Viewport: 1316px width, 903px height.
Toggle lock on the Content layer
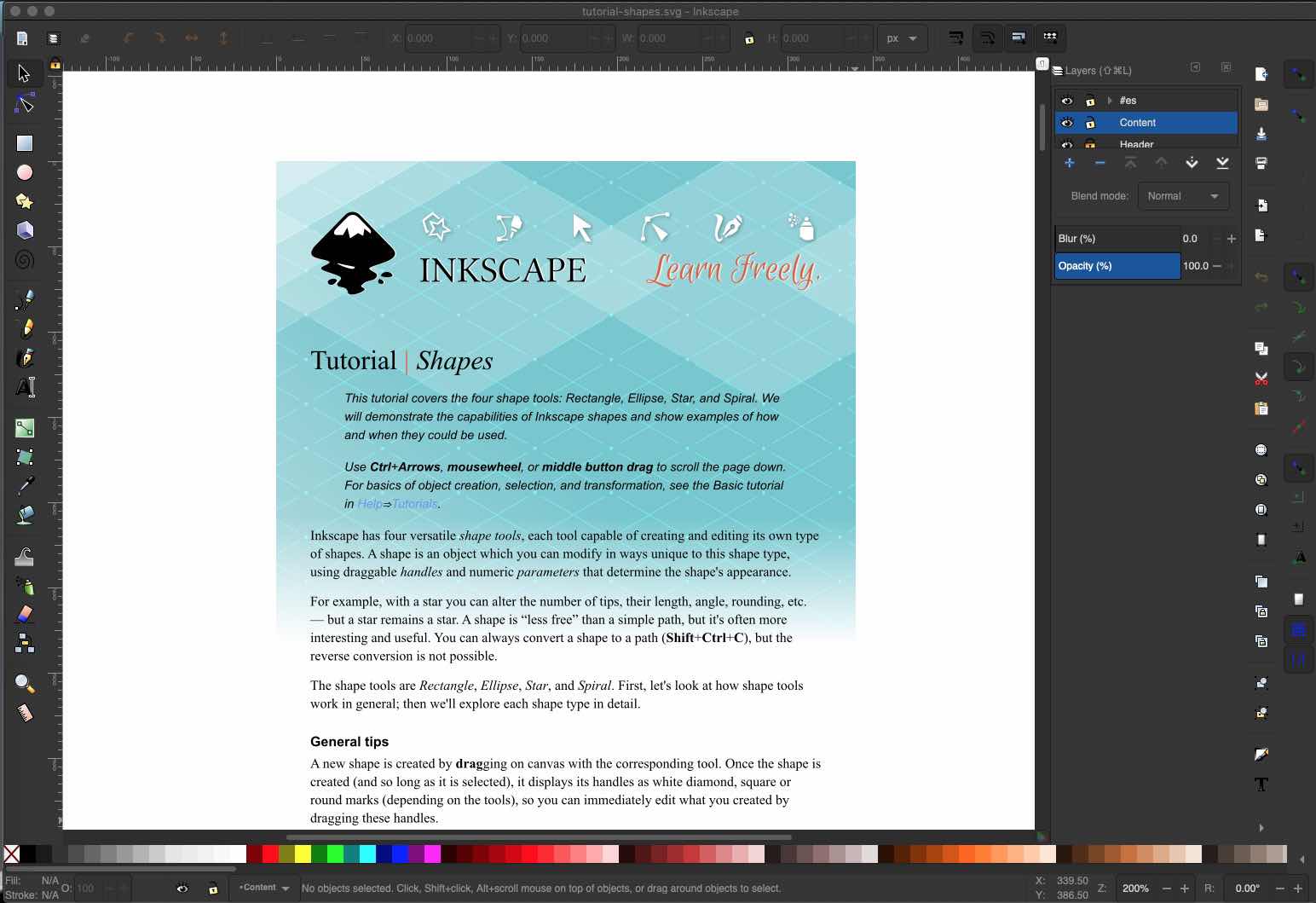[x=1090, y=123]
